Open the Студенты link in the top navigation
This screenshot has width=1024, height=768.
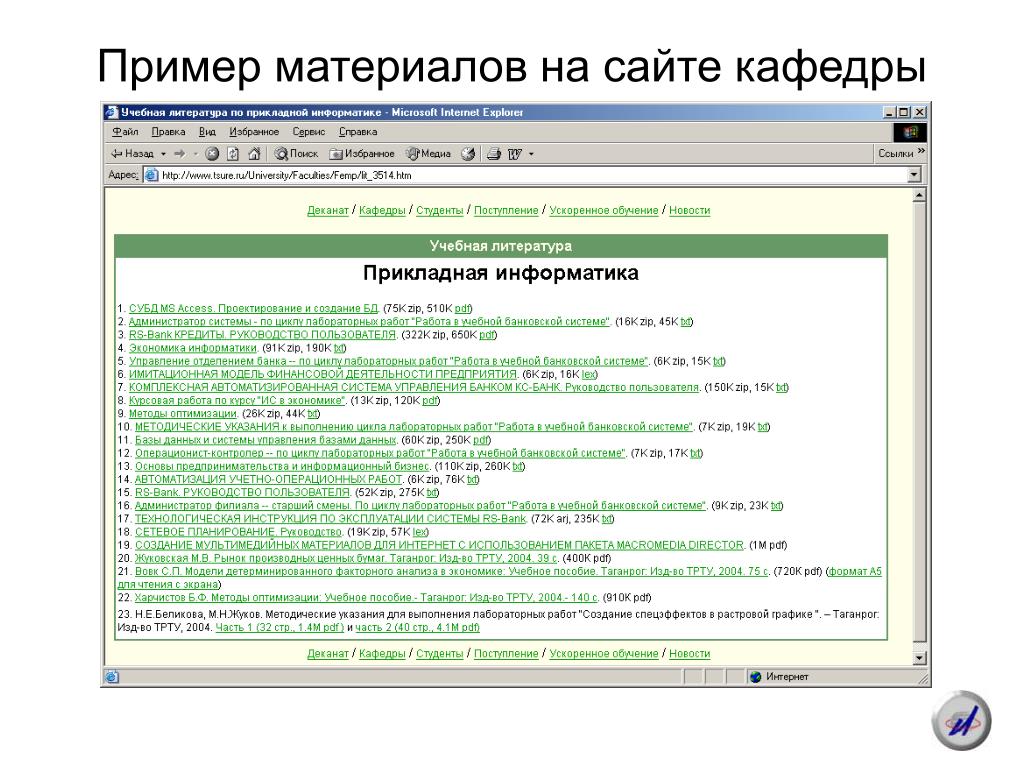click(x=440, y=210)
